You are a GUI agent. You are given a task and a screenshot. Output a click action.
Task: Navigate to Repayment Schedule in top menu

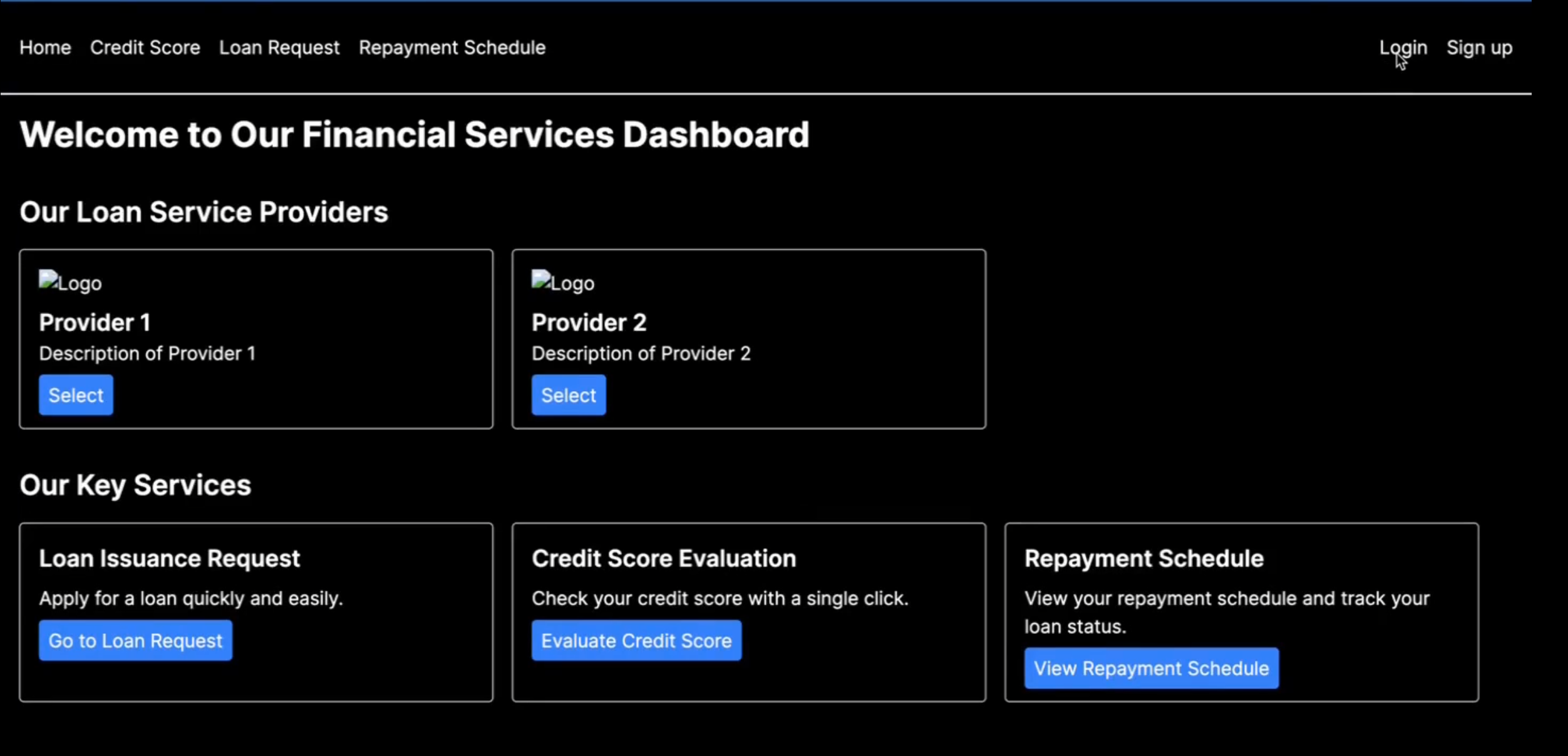pos(451,48)
